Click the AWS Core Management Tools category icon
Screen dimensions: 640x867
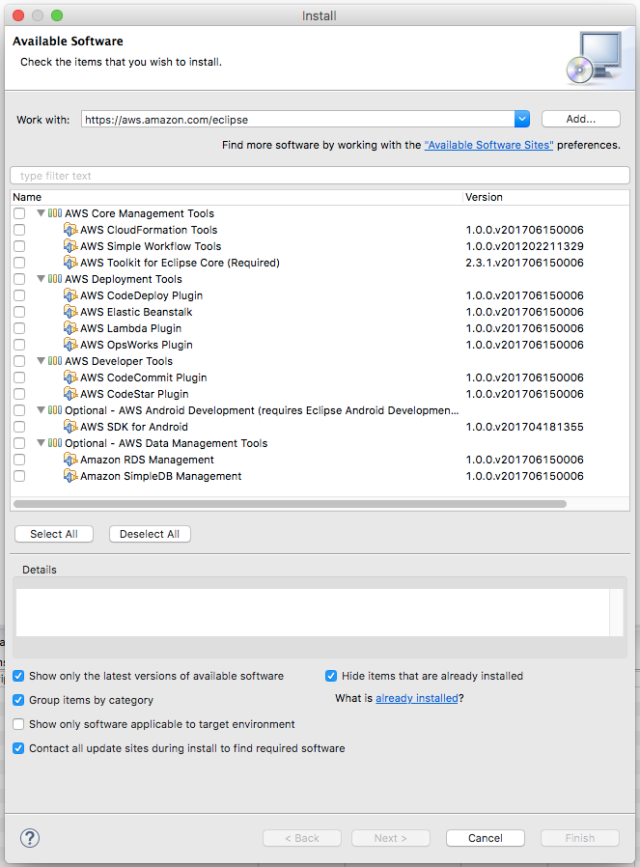point(56,213)
